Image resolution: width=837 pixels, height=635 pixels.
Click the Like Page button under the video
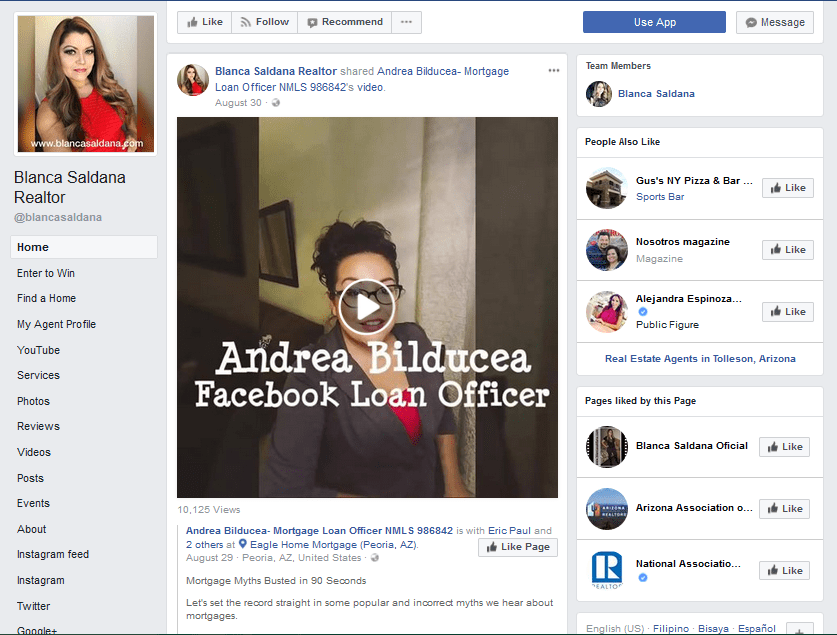click(518, 547)
